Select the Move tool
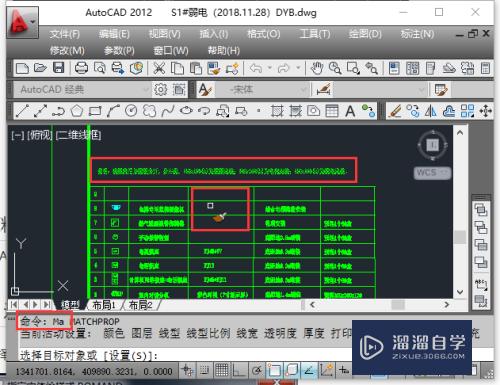The width and height of the screenshot is (500, 385). (486, 111)
